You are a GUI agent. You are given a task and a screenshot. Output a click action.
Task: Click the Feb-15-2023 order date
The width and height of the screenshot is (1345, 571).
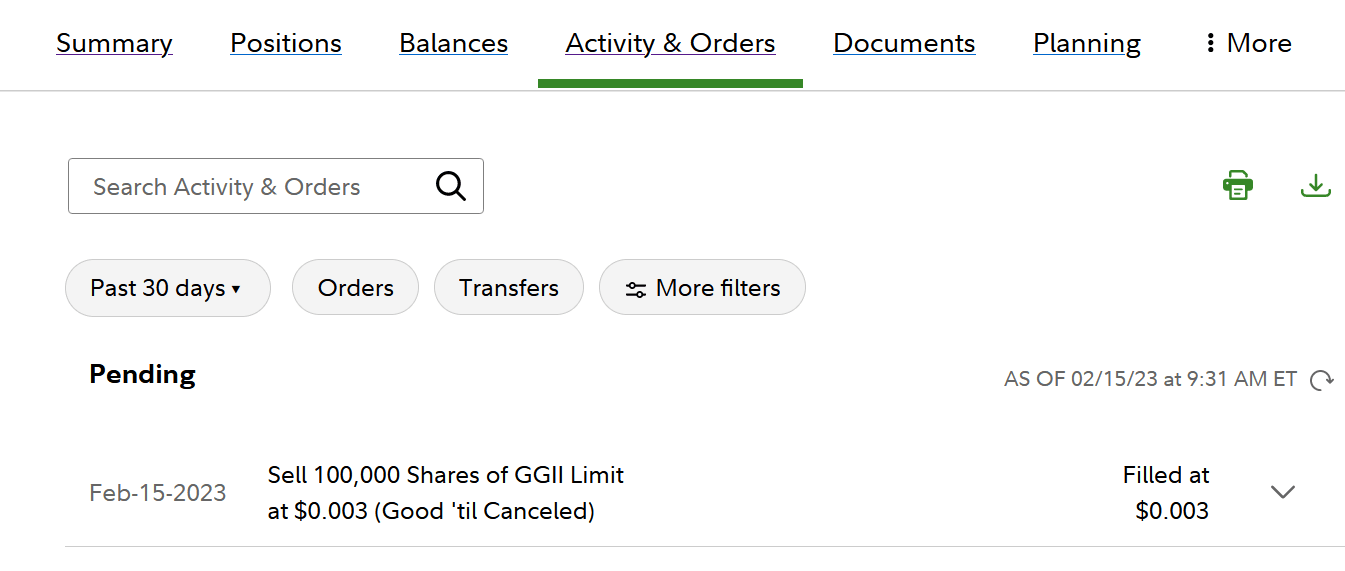[x=158, y=493]
